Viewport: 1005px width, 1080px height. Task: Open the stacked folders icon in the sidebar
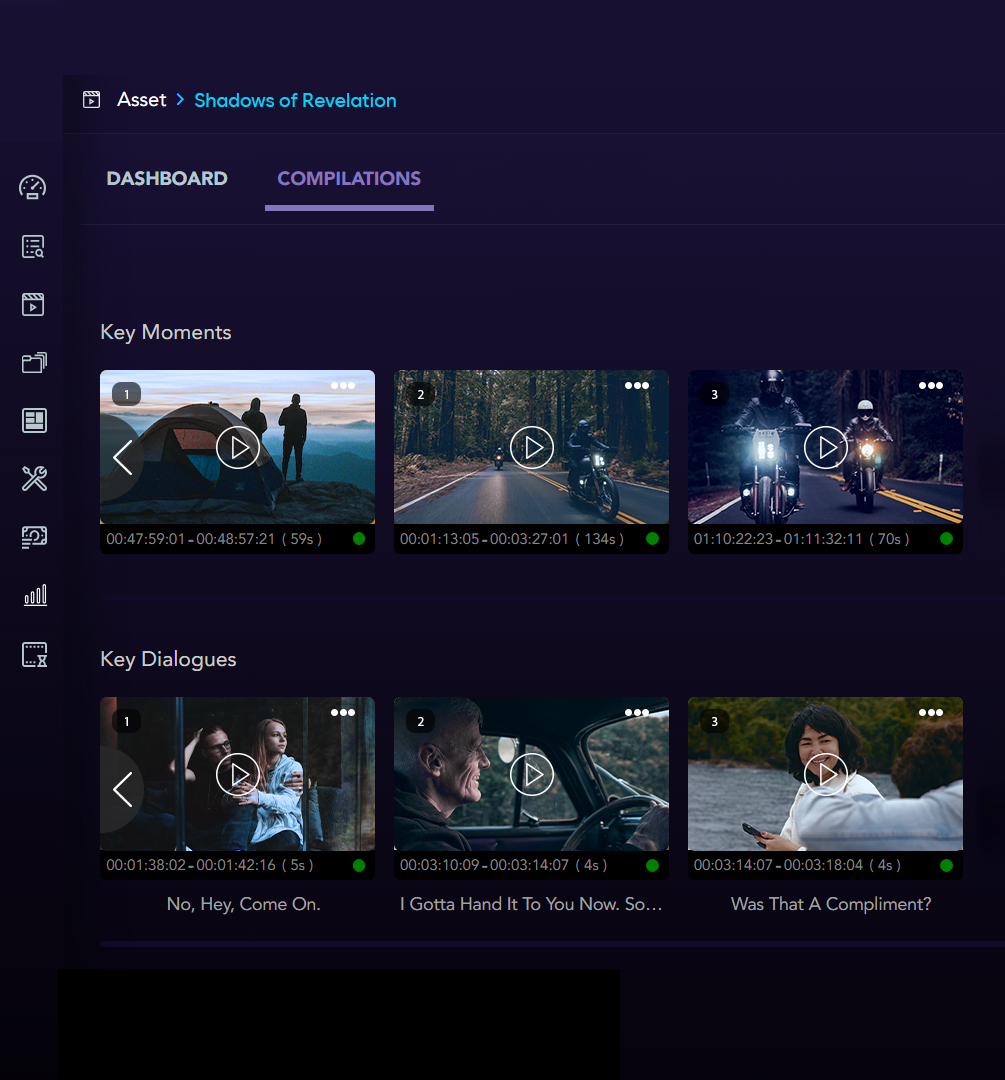point(34,362)
